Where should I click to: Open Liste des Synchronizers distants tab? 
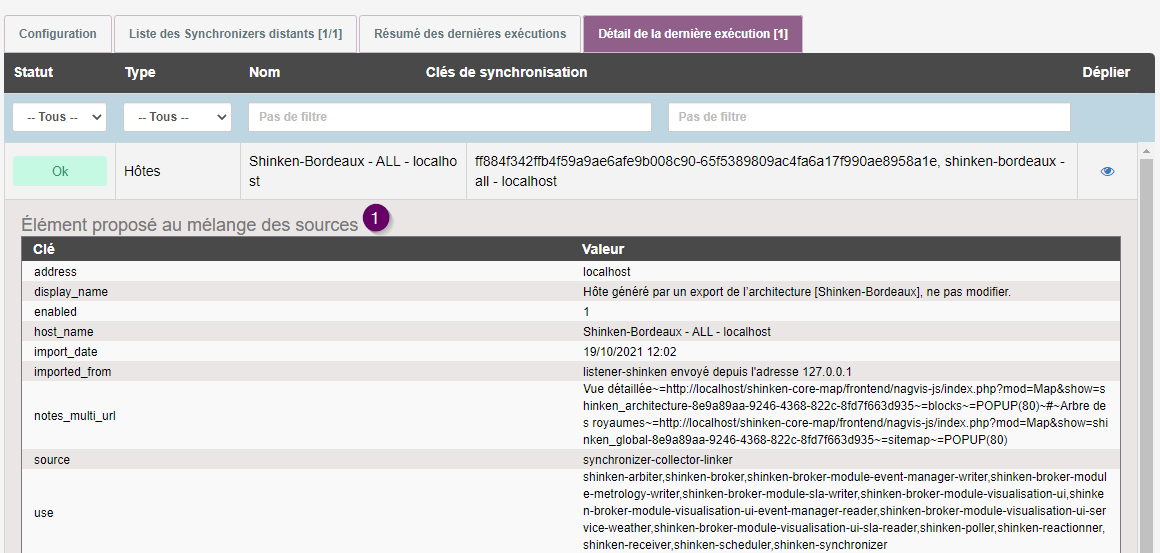coord(235,34)
